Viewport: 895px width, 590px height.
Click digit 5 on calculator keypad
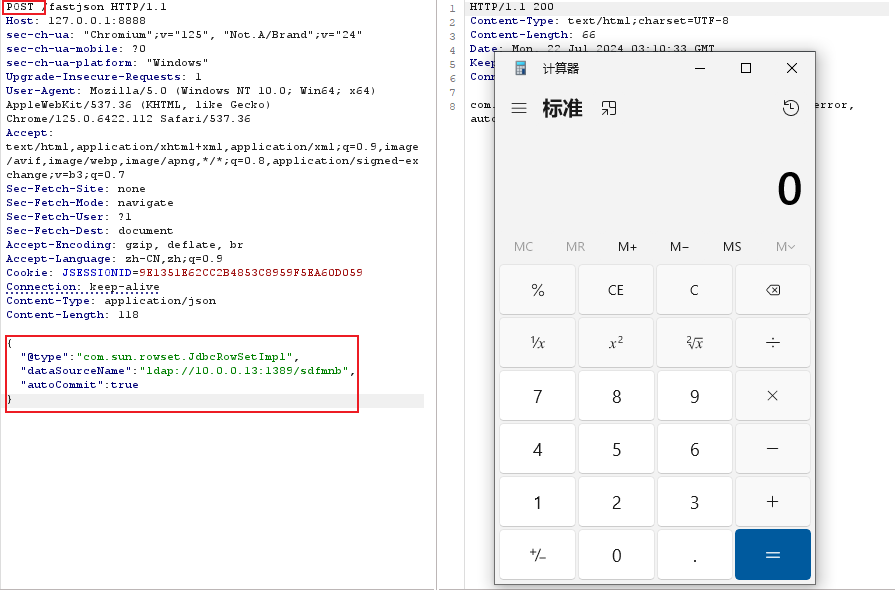(x=616, y=448)
